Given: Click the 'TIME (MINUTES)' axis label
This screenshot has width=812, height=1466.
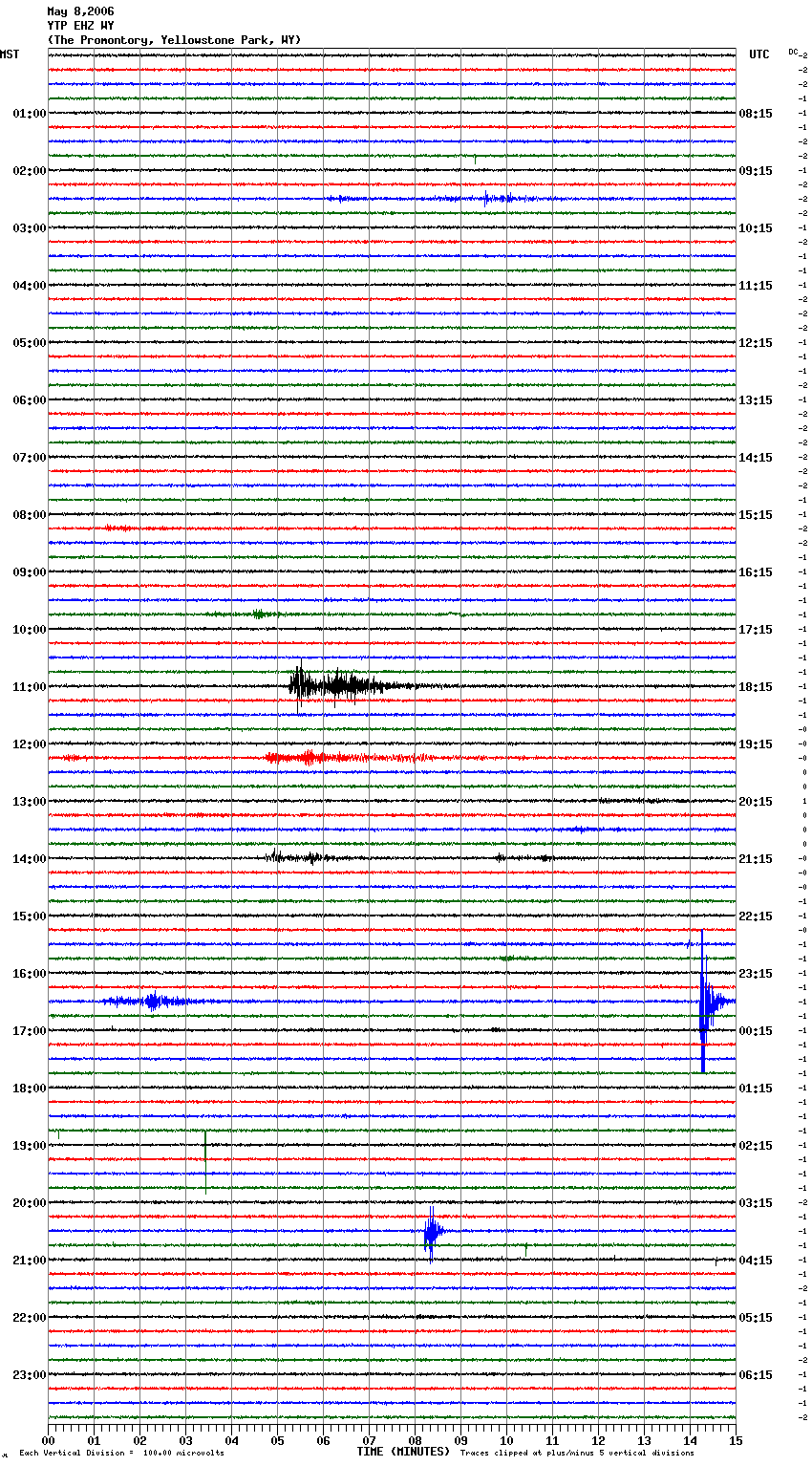Looking at the screenshot, I should (x=403, y=1452).
